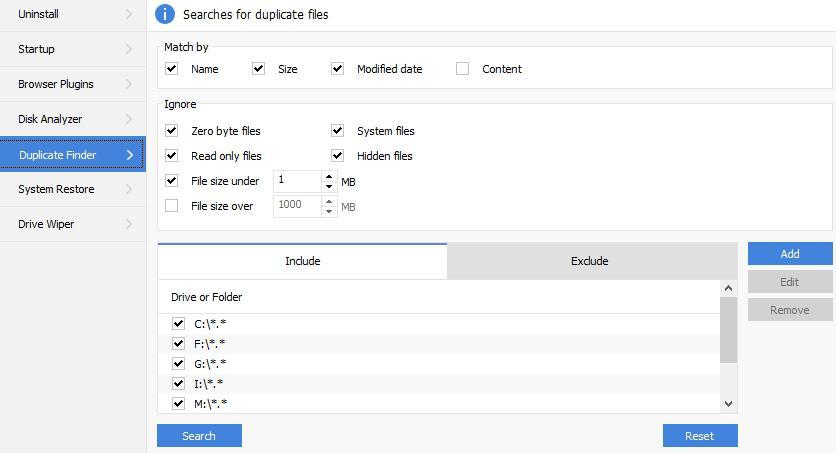
Task: Select the Include tab
Action: pos(302,261)
